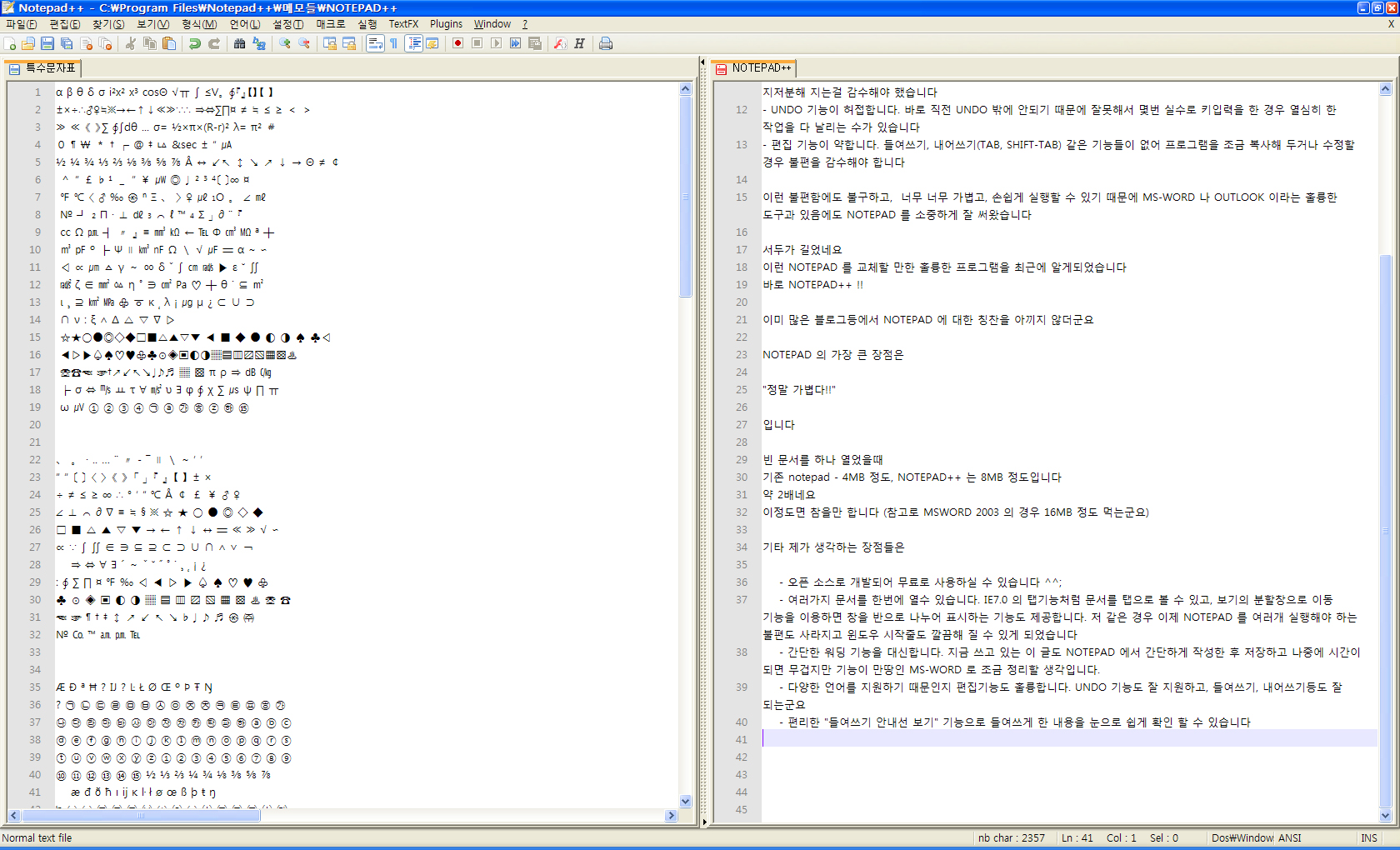1400x850 pixels.
Task: Click the right pane vertical scrollbar thumb
Action: click(x=1386, y=531)
